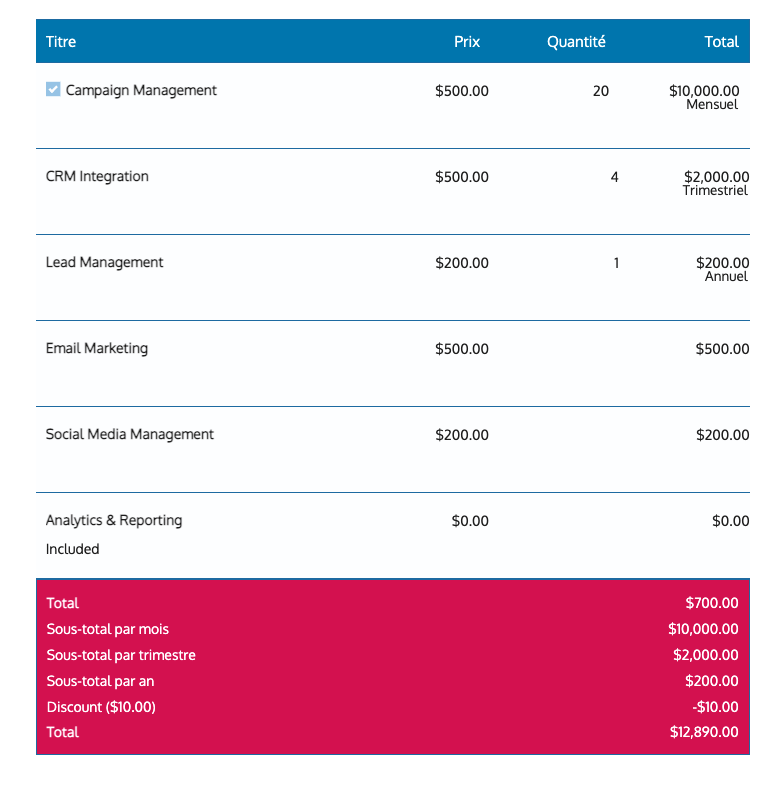The height and width of the screenshot is (785, 776).
Task: Click Email Marketing total $500.00
Action: coord(722,349)
